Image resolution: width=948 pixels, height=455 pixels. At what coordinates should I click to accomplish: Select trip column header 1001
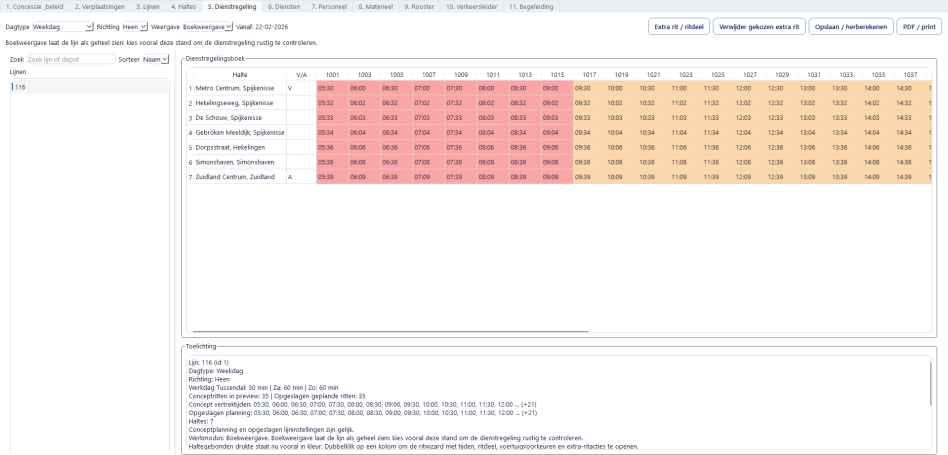tap(332, 74)
